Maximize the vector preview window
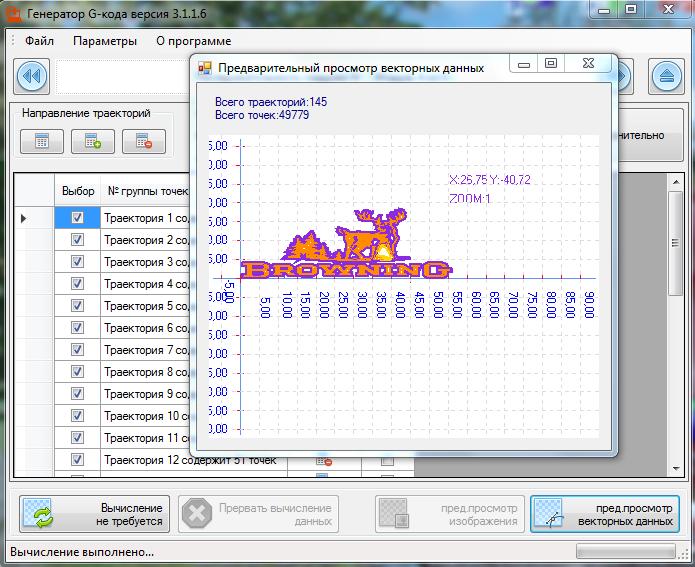The height and width of the screenshot is (567, 695). (551, 64)
